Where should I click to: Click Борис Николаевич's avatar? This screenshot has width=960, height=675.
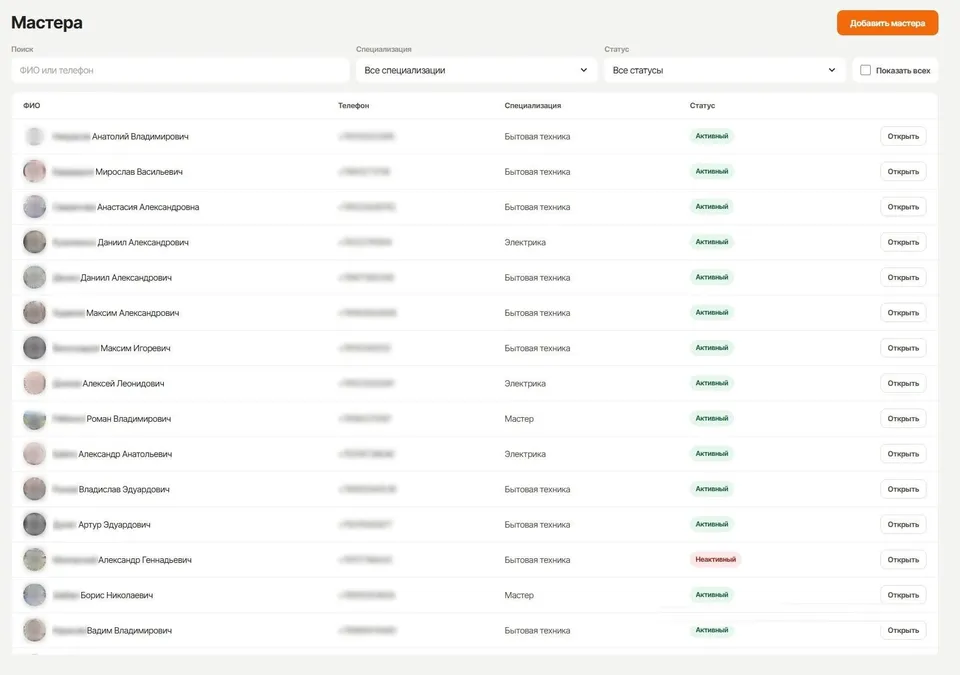point(34,595)
